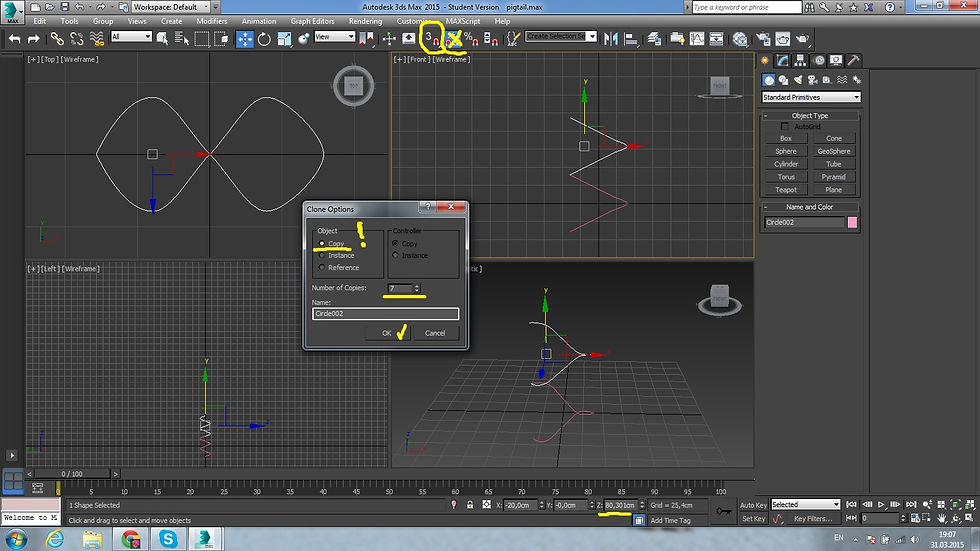Click the Align tool icon

pyautogui.click(x=631, y=39)
